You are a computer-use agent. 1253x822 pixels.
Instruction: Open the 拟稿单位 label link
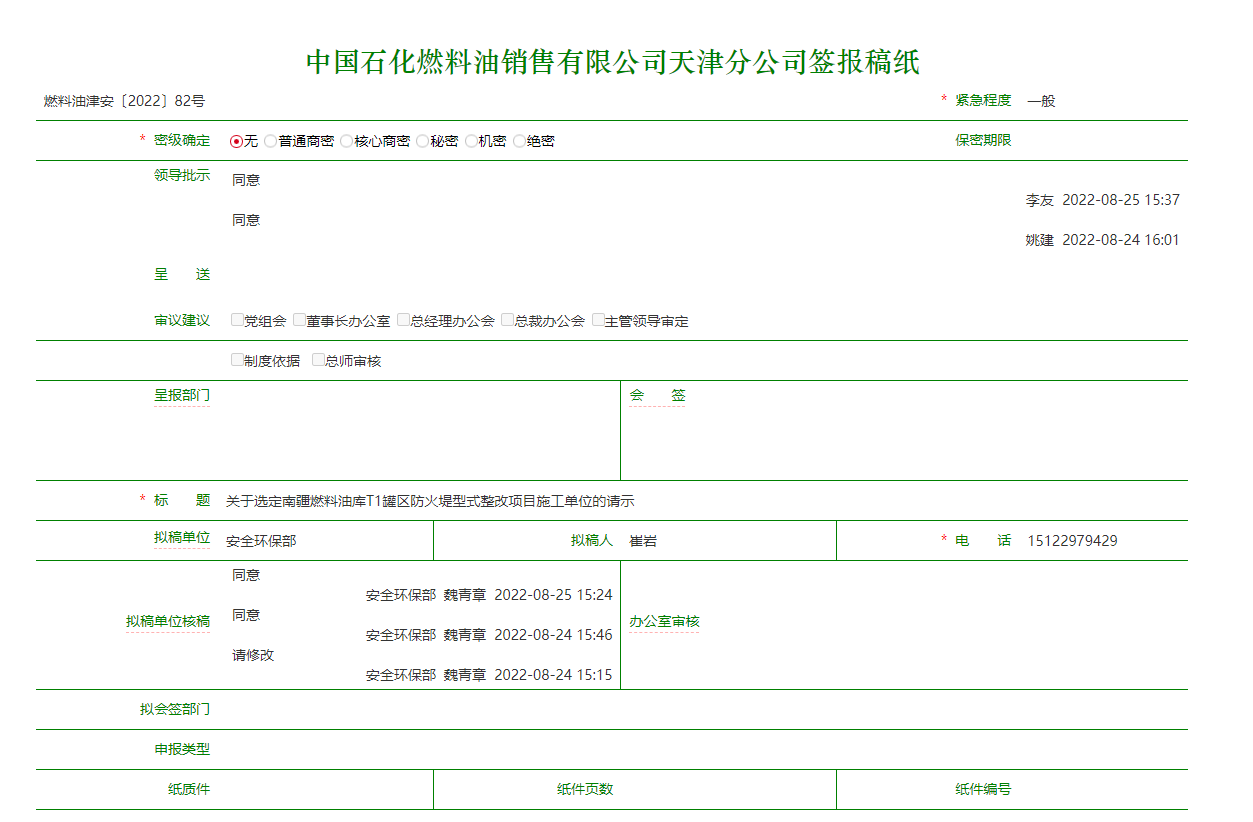(x=182, y=538)
